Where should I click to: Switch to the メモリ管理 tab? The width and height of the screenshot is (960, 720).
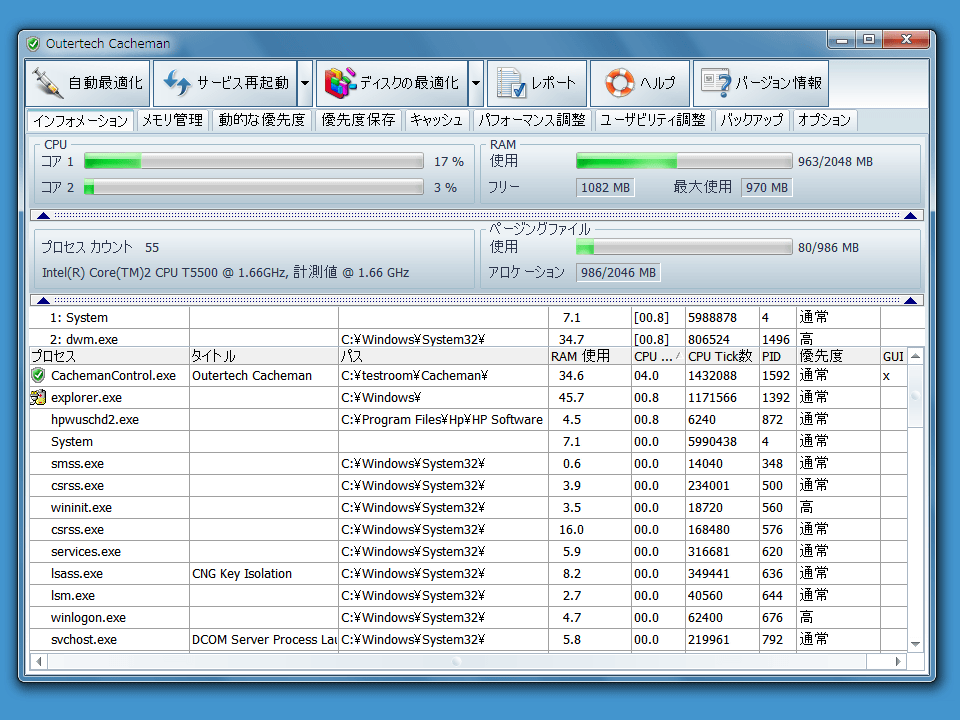[173, 120]
